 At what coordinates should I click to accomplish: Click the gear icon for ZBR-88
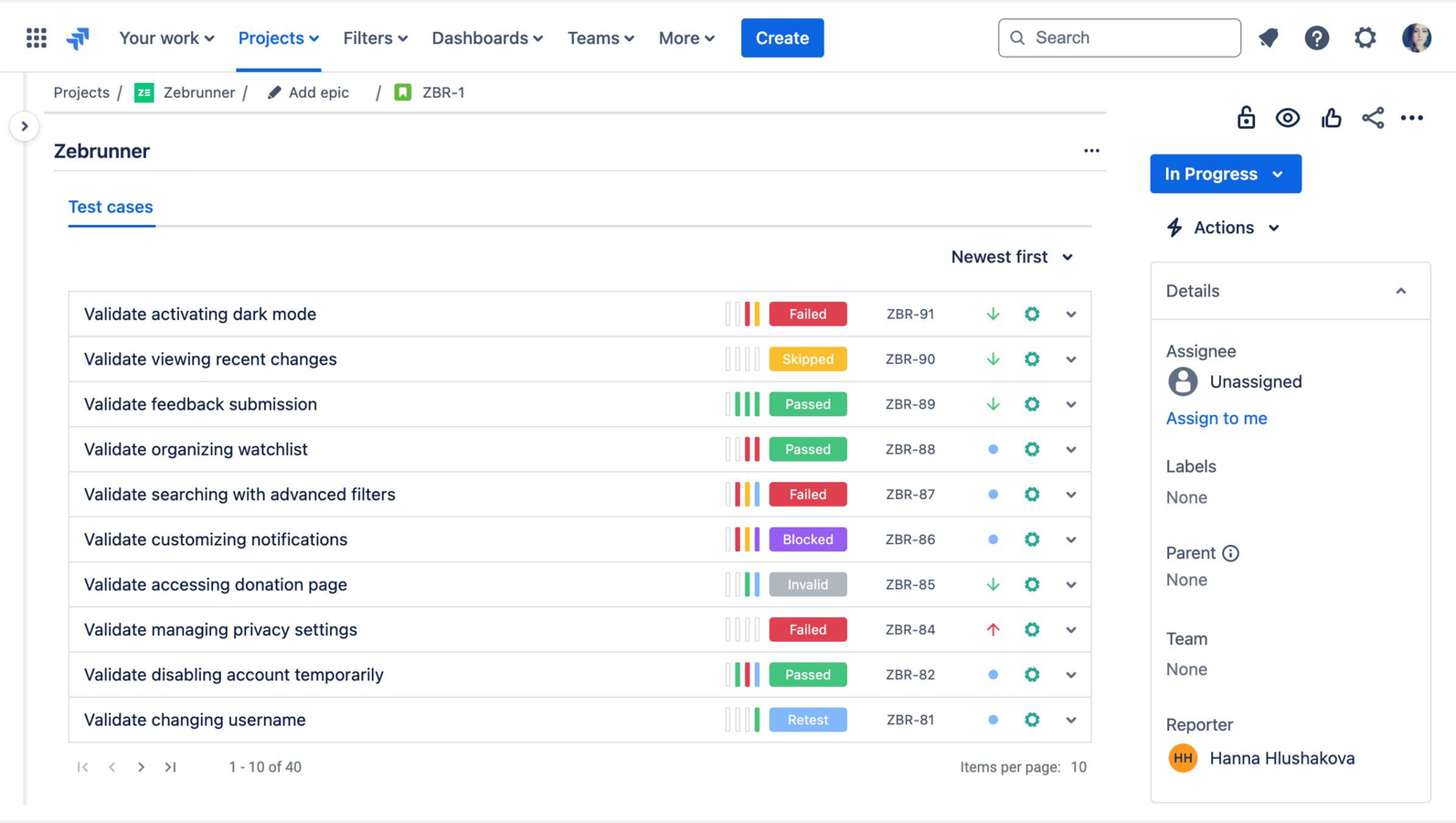[x=1032, y=449]
